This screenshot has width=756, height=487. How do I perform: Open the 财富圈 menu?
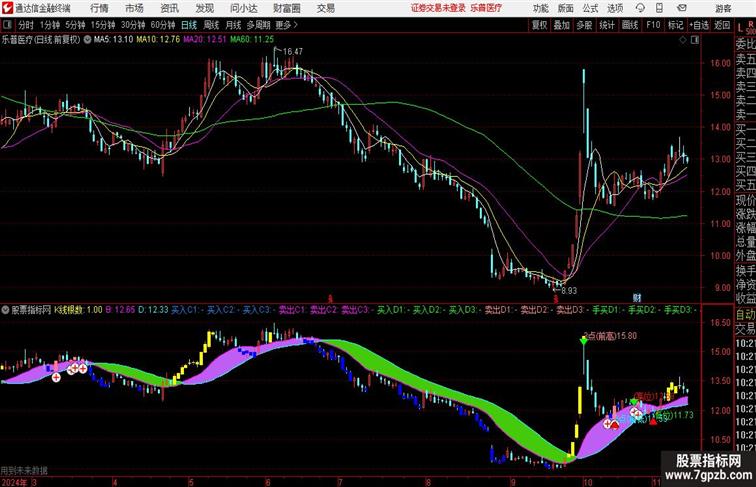click(286, 8)
